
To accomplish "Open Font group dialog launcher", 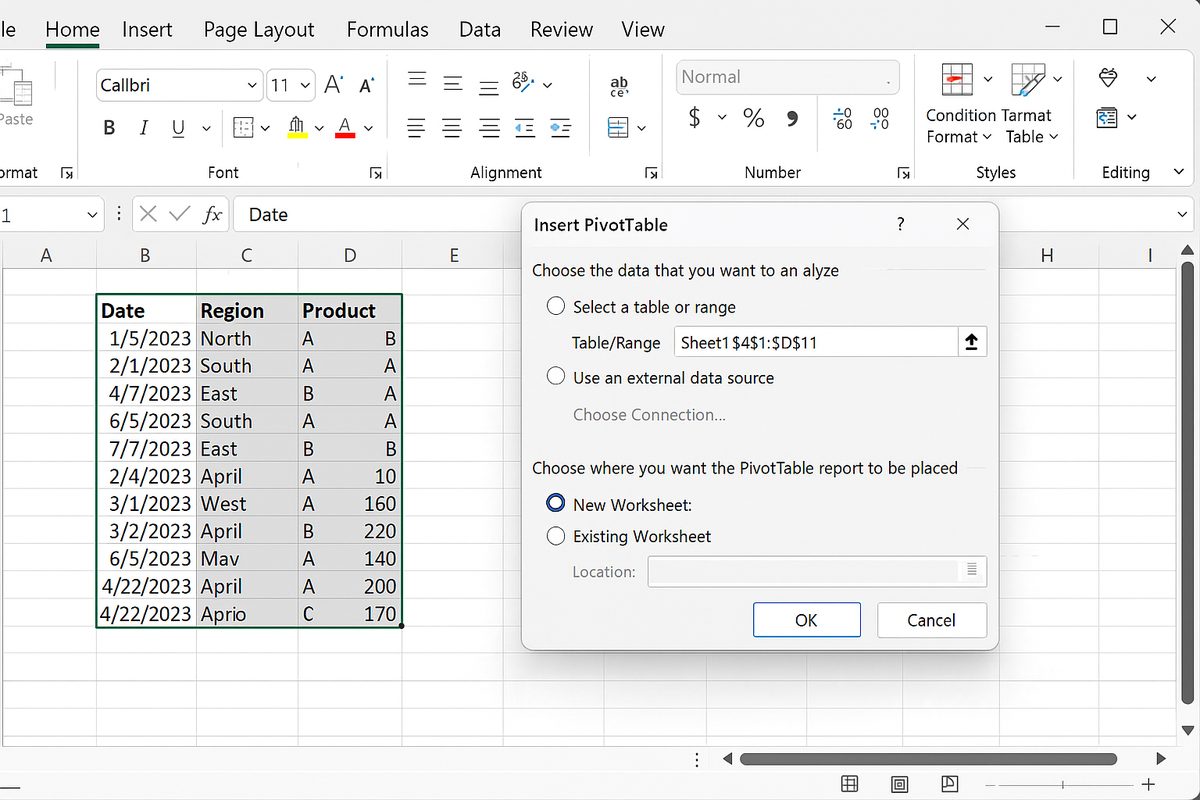I will [376, 173].
